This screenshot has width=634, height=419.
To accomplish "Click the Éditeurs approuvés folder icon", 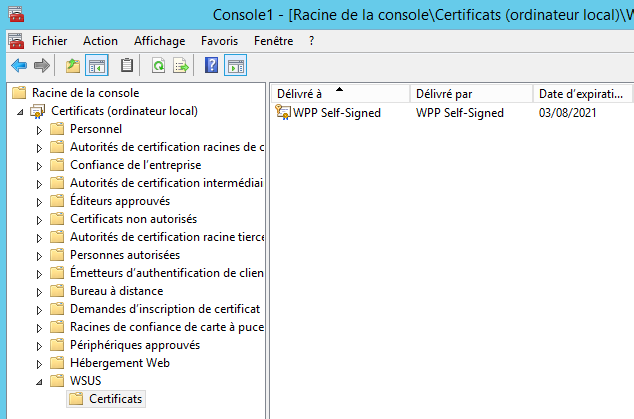I will click(x=57, y=201).
